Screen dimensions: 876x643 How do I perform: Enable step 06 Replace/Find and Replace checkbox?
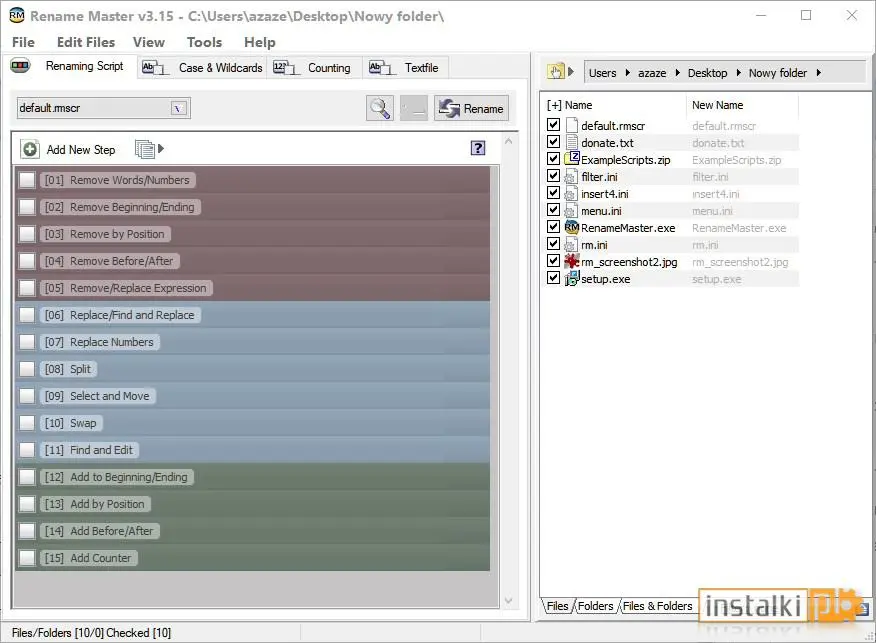[x=27, y=315]
